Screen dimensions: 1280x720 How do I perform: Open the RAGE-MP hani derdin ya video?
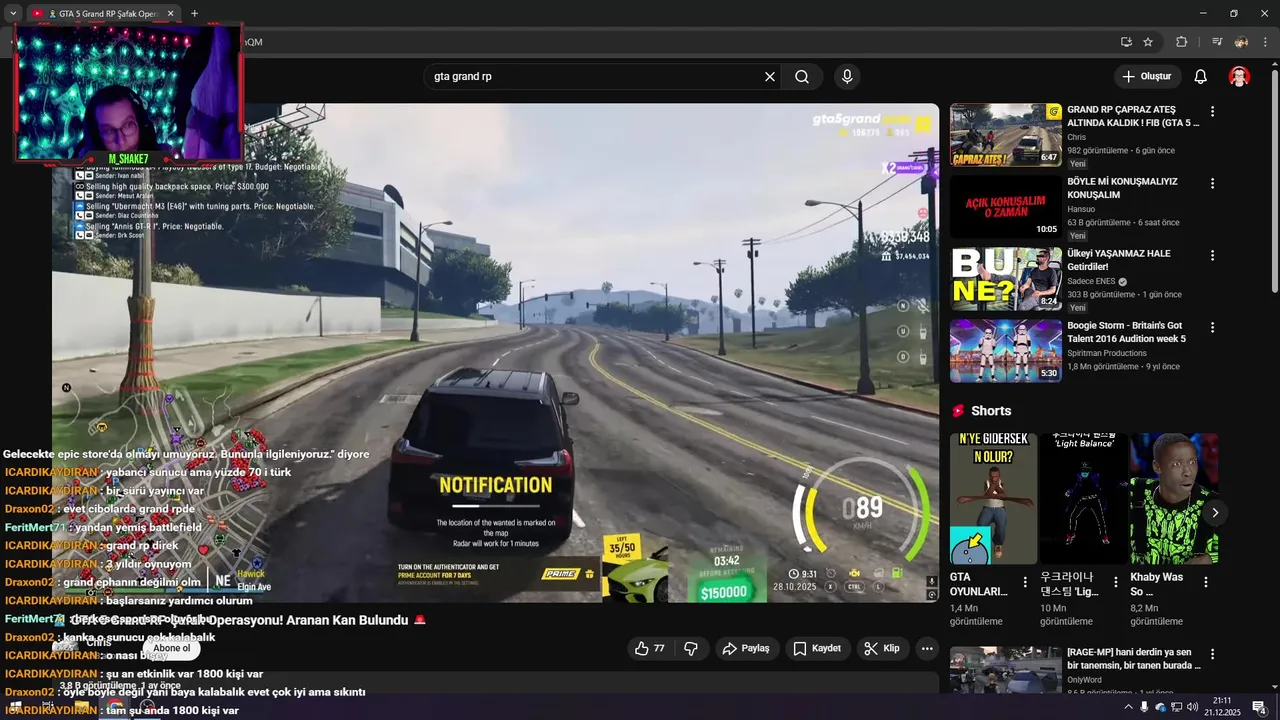[x=1134, y=659]
